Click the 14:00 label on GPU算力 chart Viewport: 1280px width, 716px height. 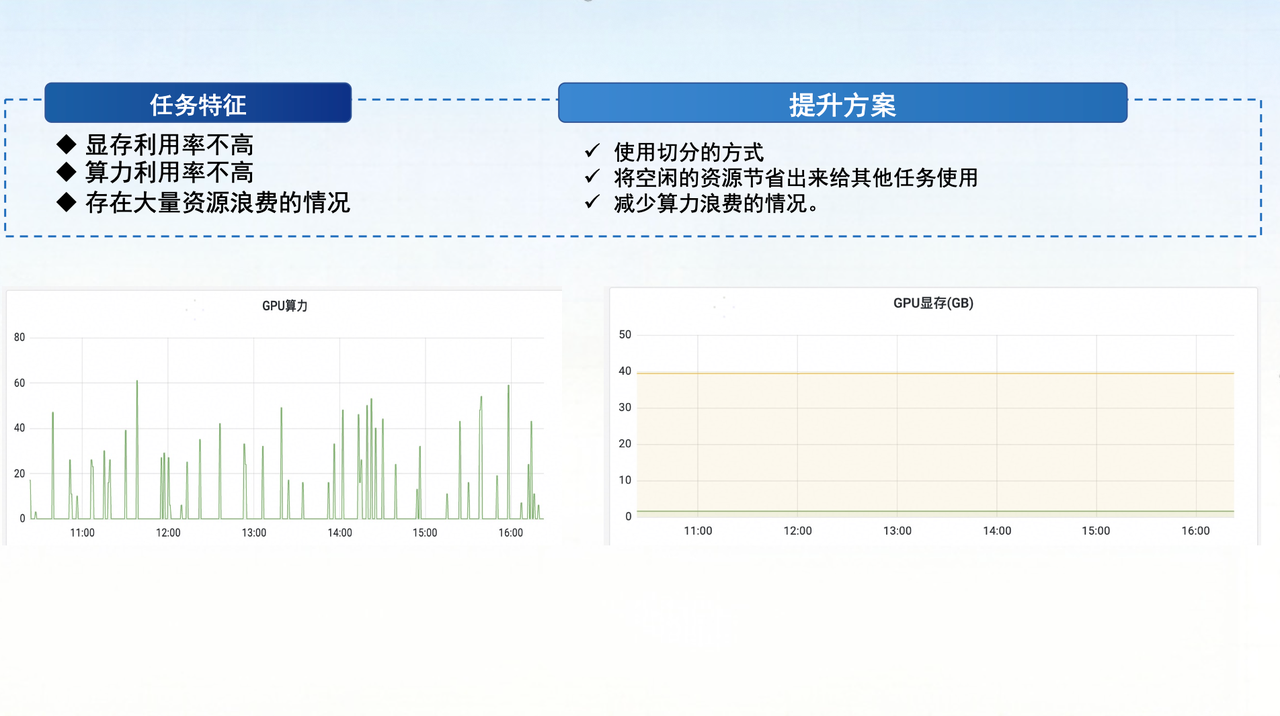click(340, 533)
